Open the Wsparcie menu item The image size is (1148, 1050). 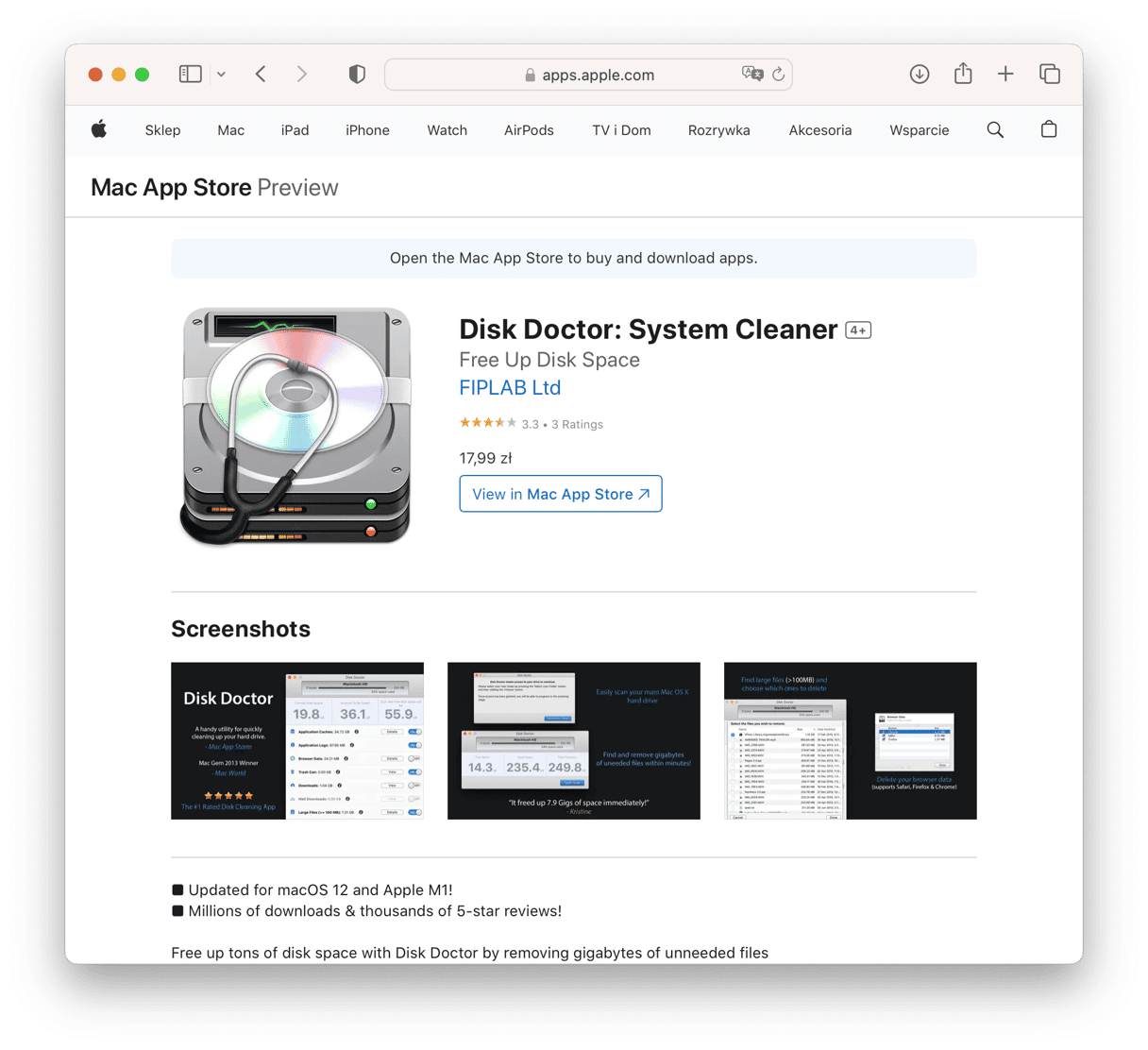click(x=919, y=130)
